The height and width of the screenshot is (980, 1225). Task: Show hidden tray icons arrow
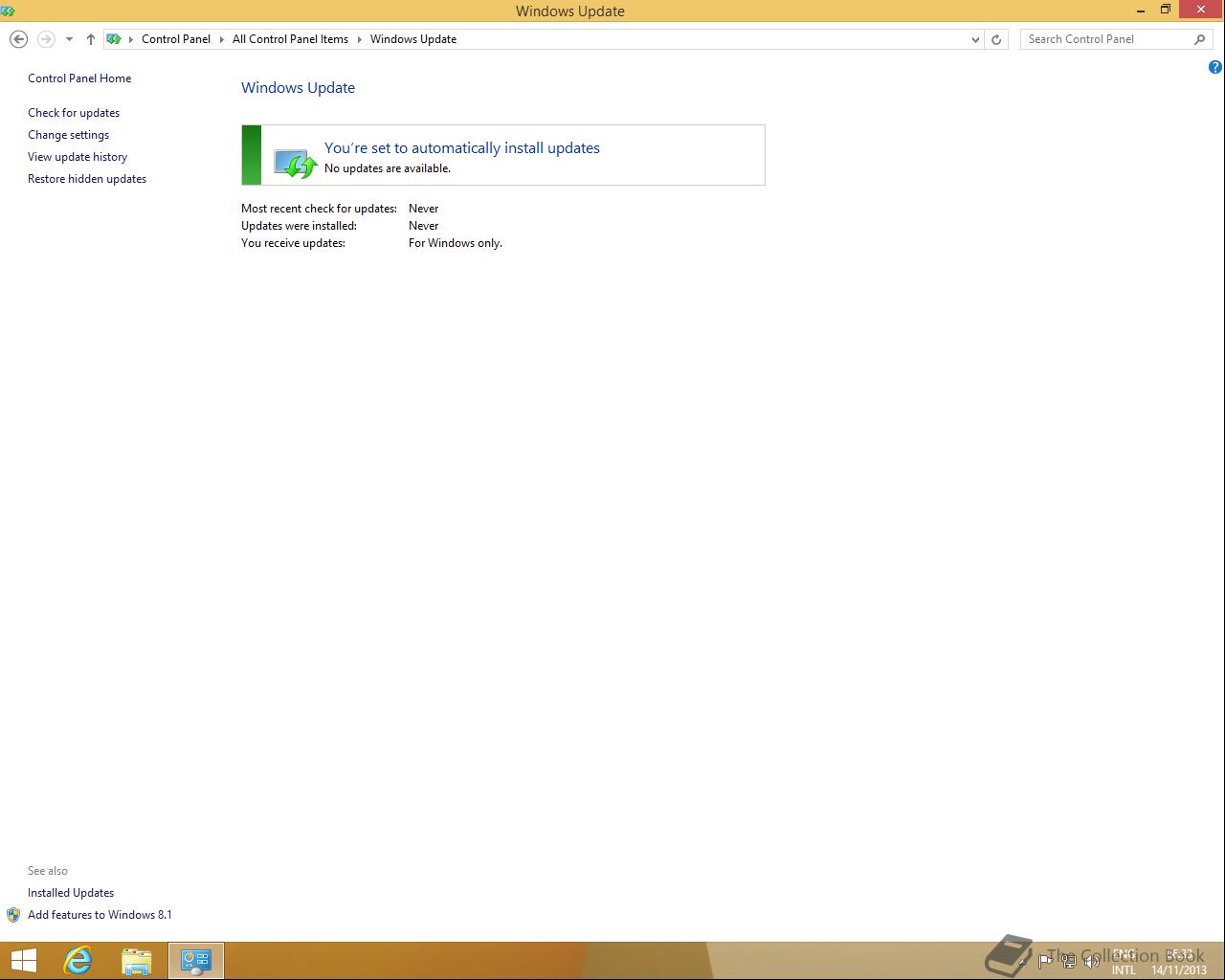pyautogui.click(x=1022, y=961)
